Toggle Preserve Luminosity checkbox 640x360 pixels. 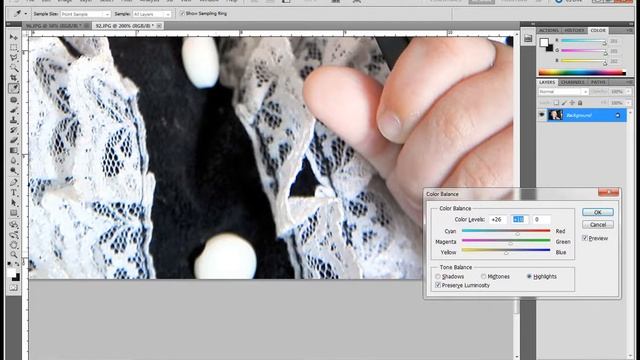(x=438, y=285)
